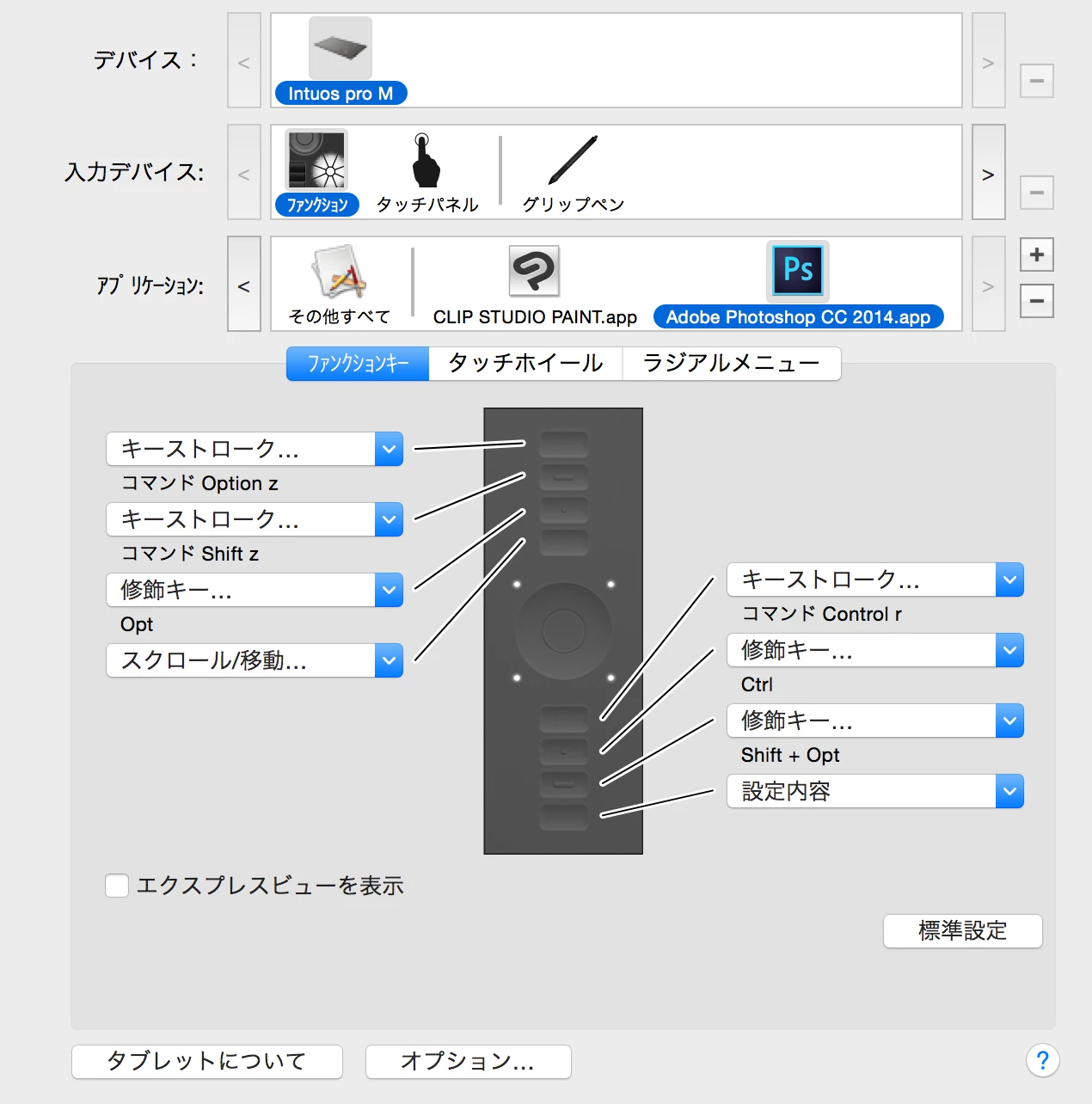Click the Ctrl label
The height and width of the screenshot is (1104, 1092).
coord(757,684)
